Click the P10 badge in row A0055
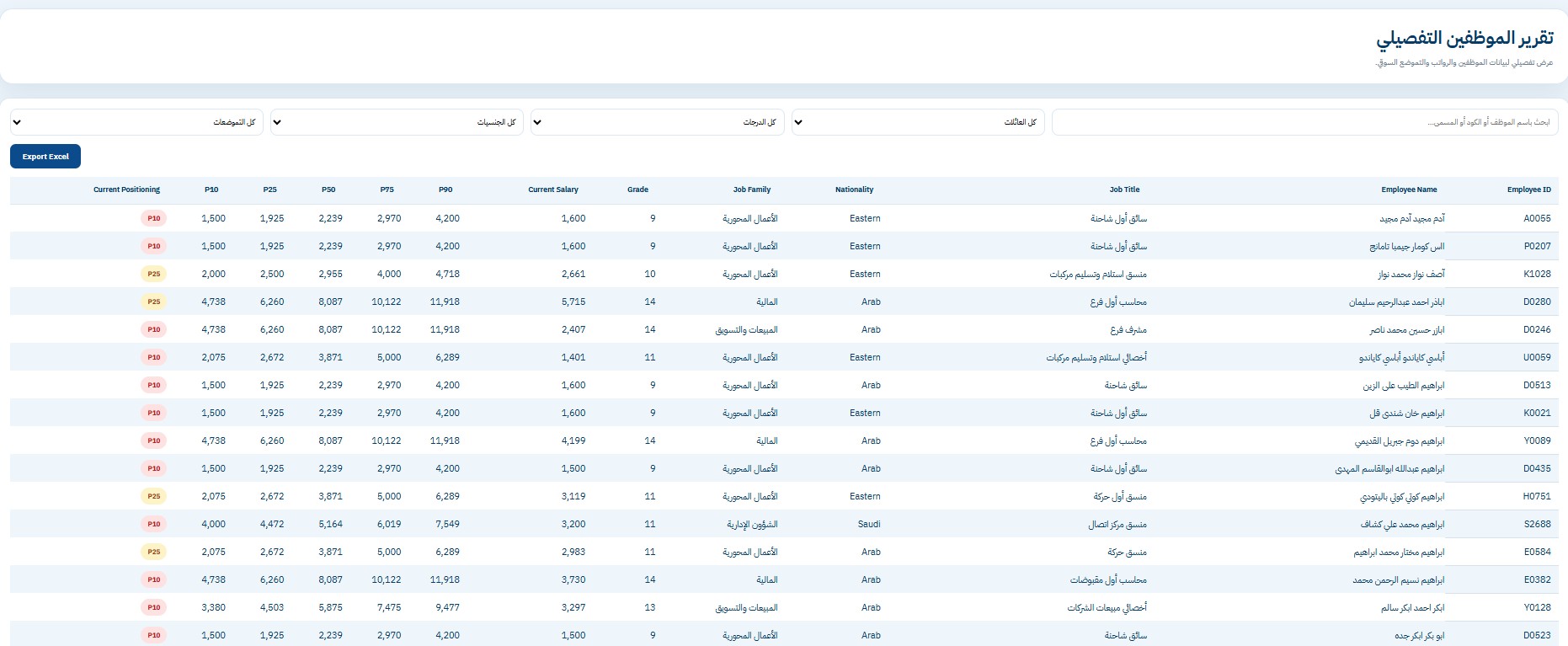The image size is (1568, 646). (x=153, y=218)
